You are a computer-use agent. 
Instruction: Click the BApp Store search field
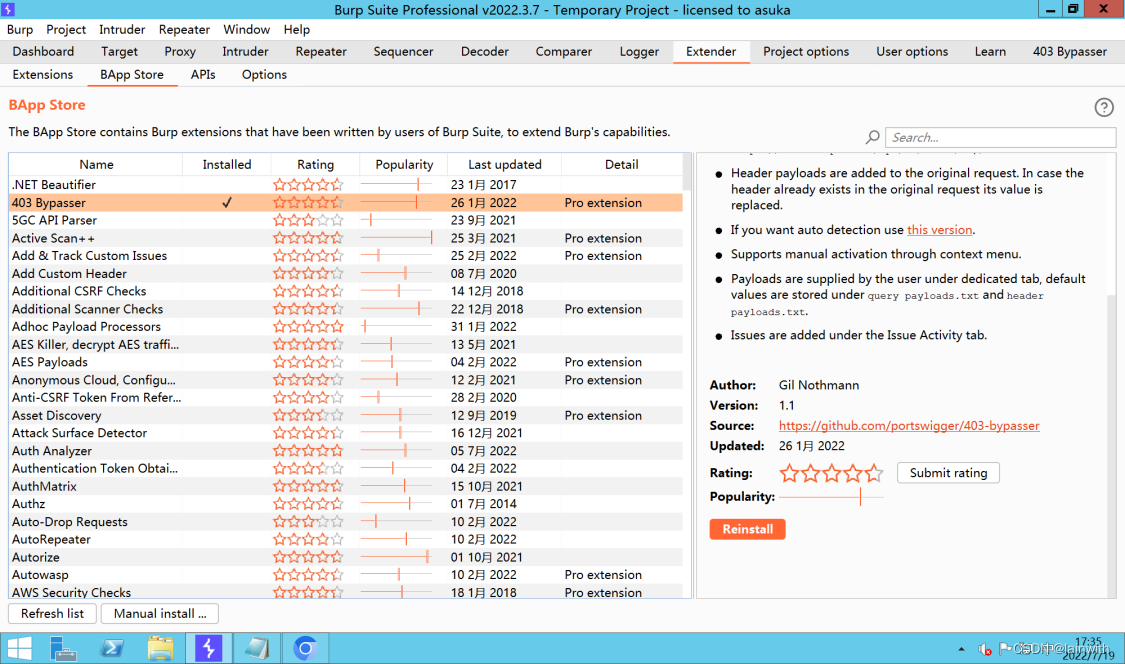pos(1000,137)
